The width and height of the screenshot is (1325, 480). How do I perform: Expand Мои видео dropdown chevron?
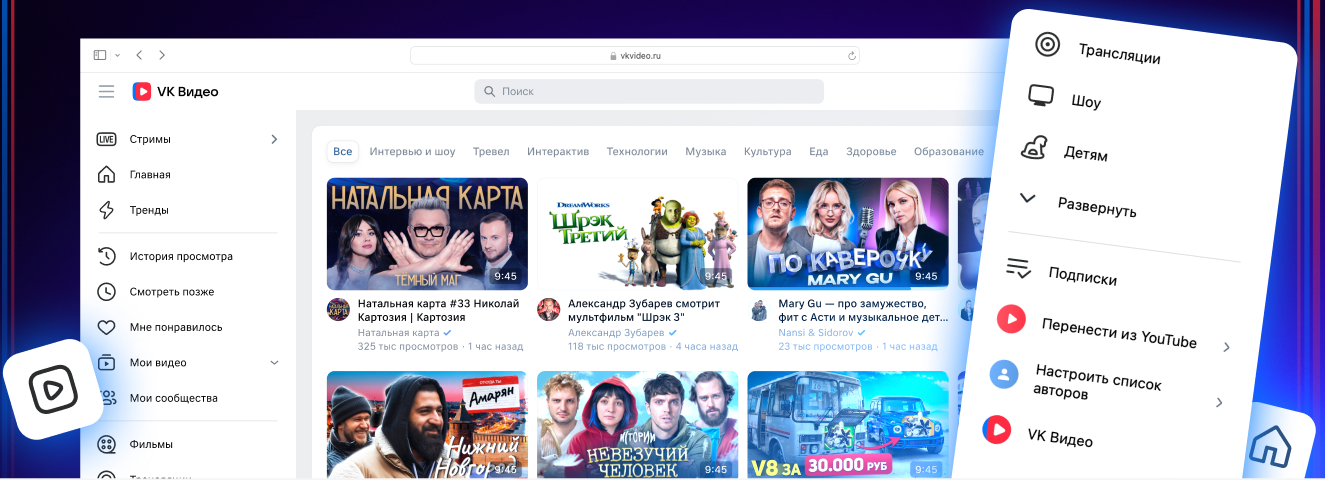pyautogui.click(x=274, y=363)
